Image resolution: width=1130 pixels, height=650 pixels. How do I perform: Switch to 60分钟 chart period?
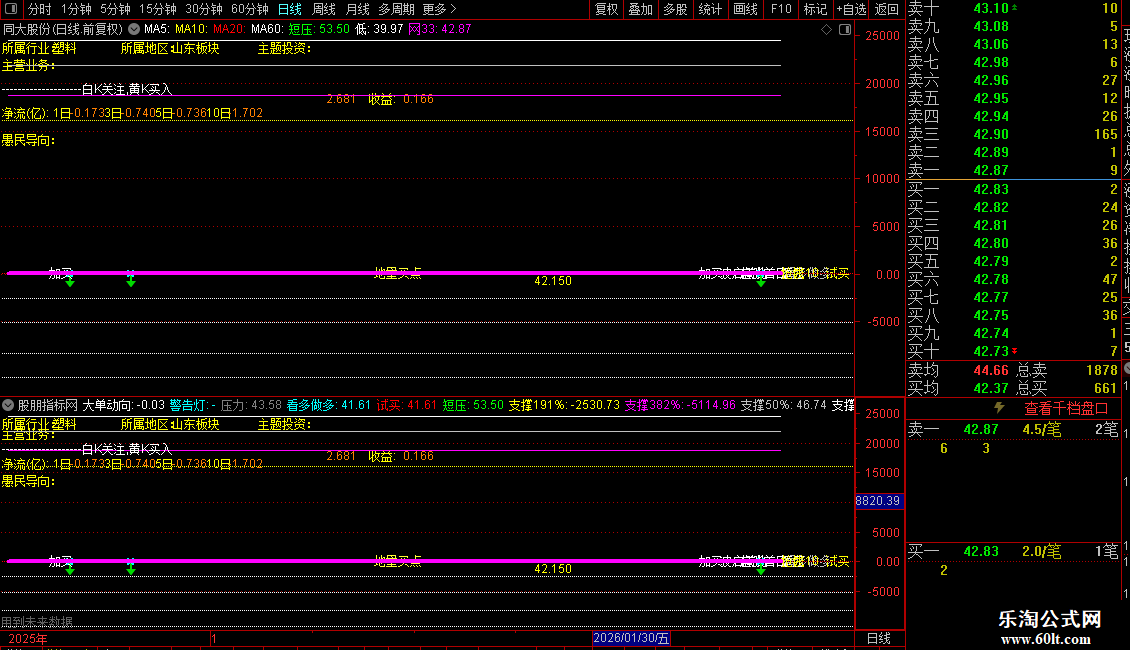point(250,9)
